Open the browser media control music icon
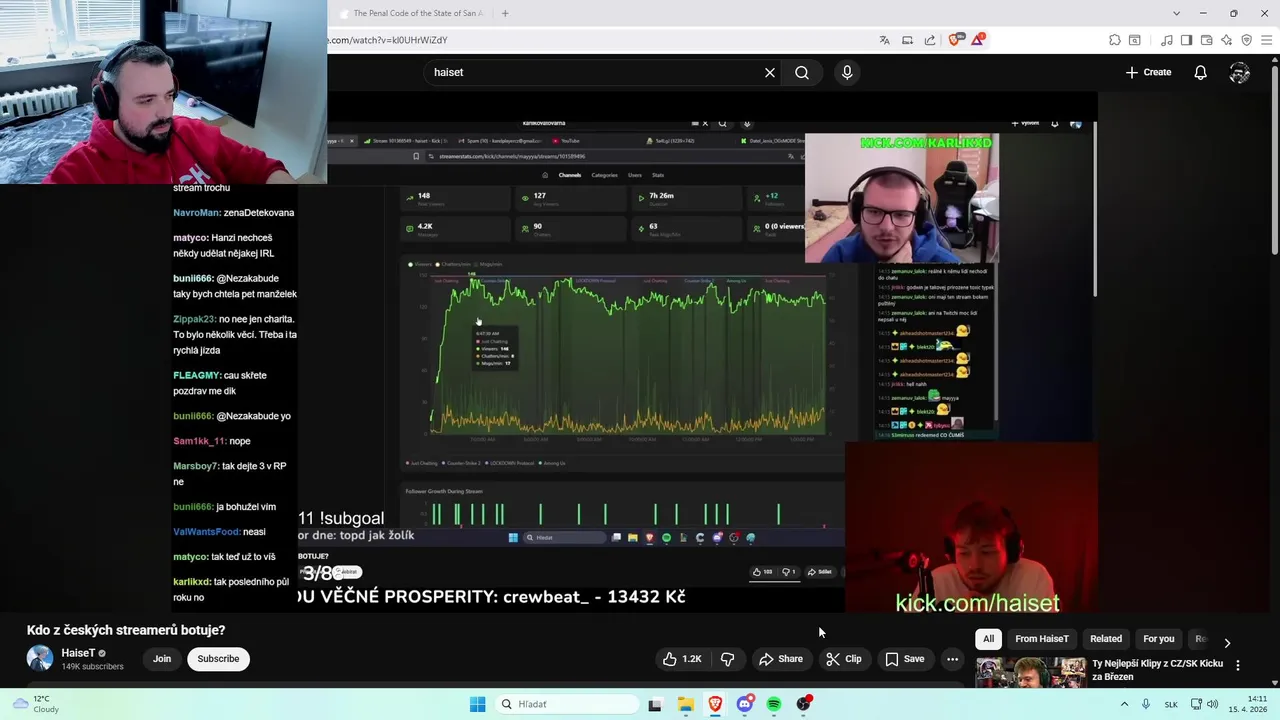Image resolution: width=1280 pixels, height=720 pixels. [1167, 40]
